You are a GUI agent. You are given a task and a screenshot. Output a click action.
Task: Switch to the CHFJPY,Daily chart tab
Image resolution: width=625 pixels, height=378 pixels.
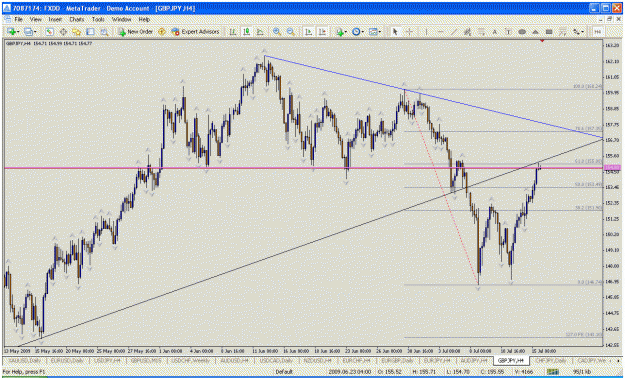point(550,360)
